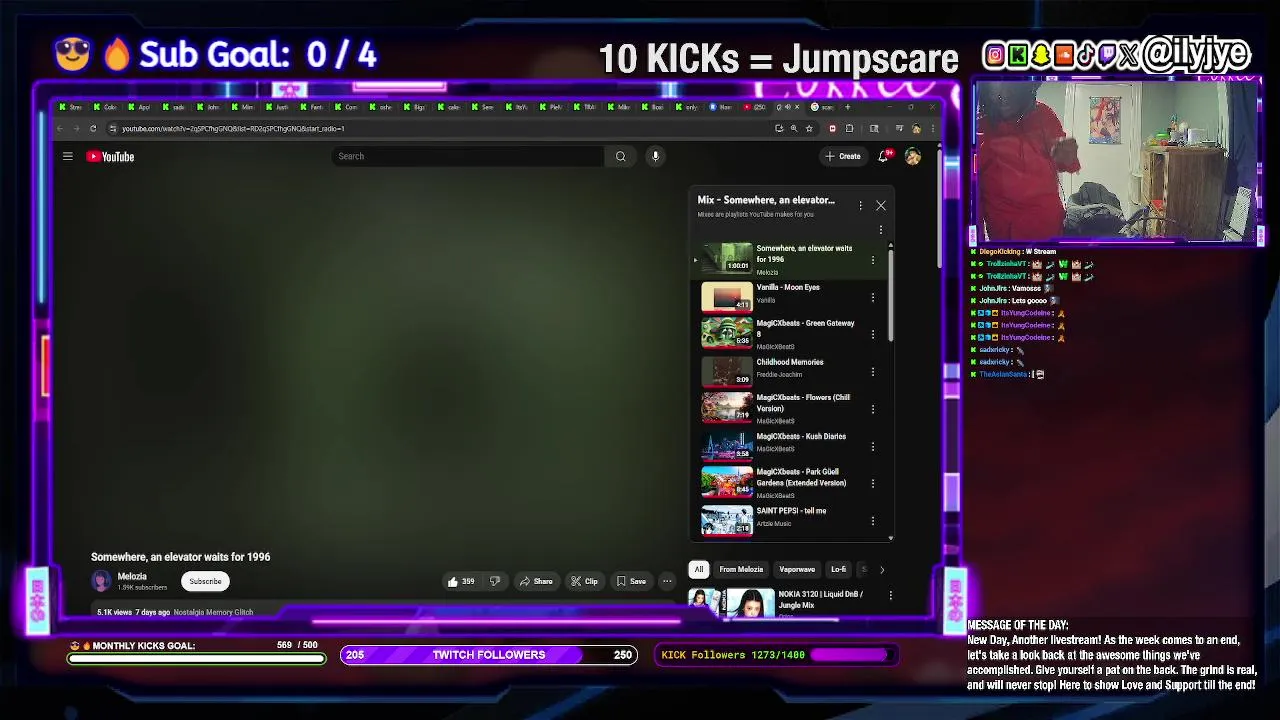1280x720 pixels.
Task: Open the Create button
Action: point(843,156)
